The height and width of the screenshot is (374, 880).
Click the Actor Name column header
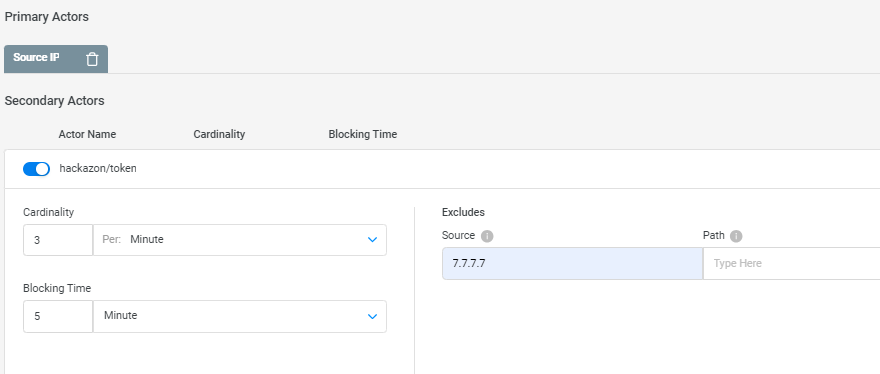click(87, 134)
